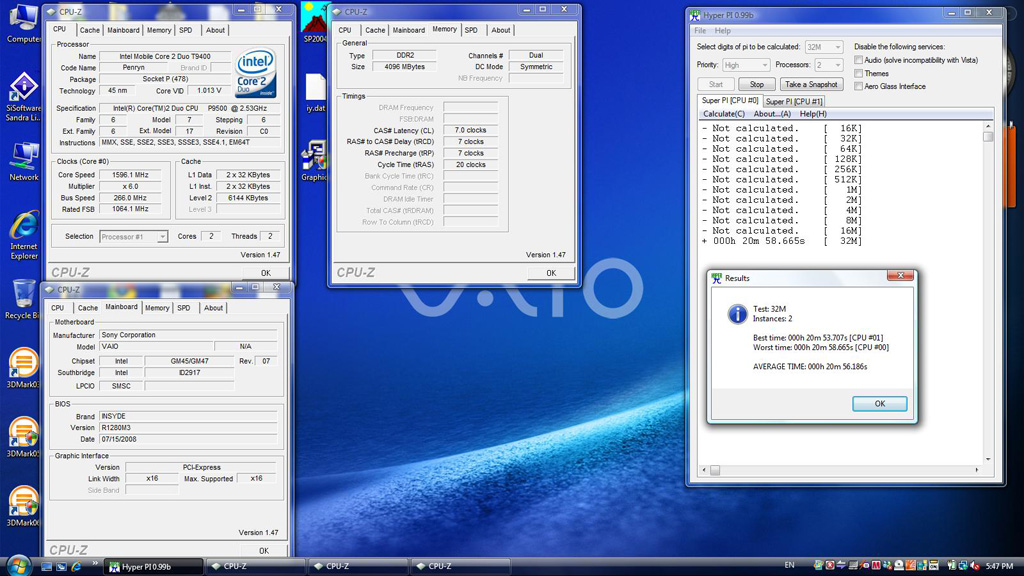Click the CAS# Latency 7.0 clocks value

pos(470,130)
